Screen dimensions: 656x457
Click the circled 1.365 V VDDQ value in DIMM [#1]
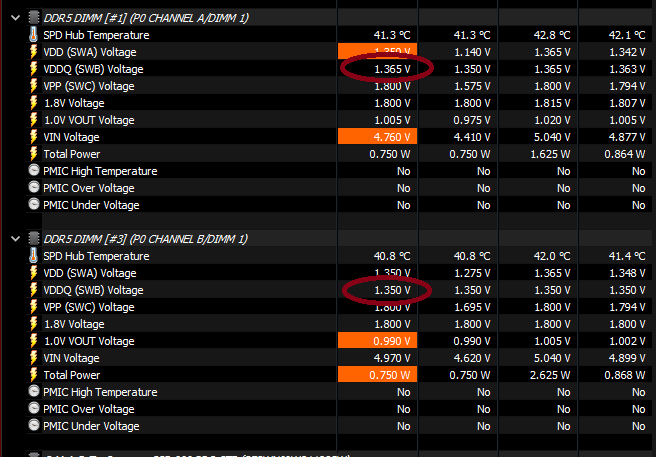(x=392, y=69)
